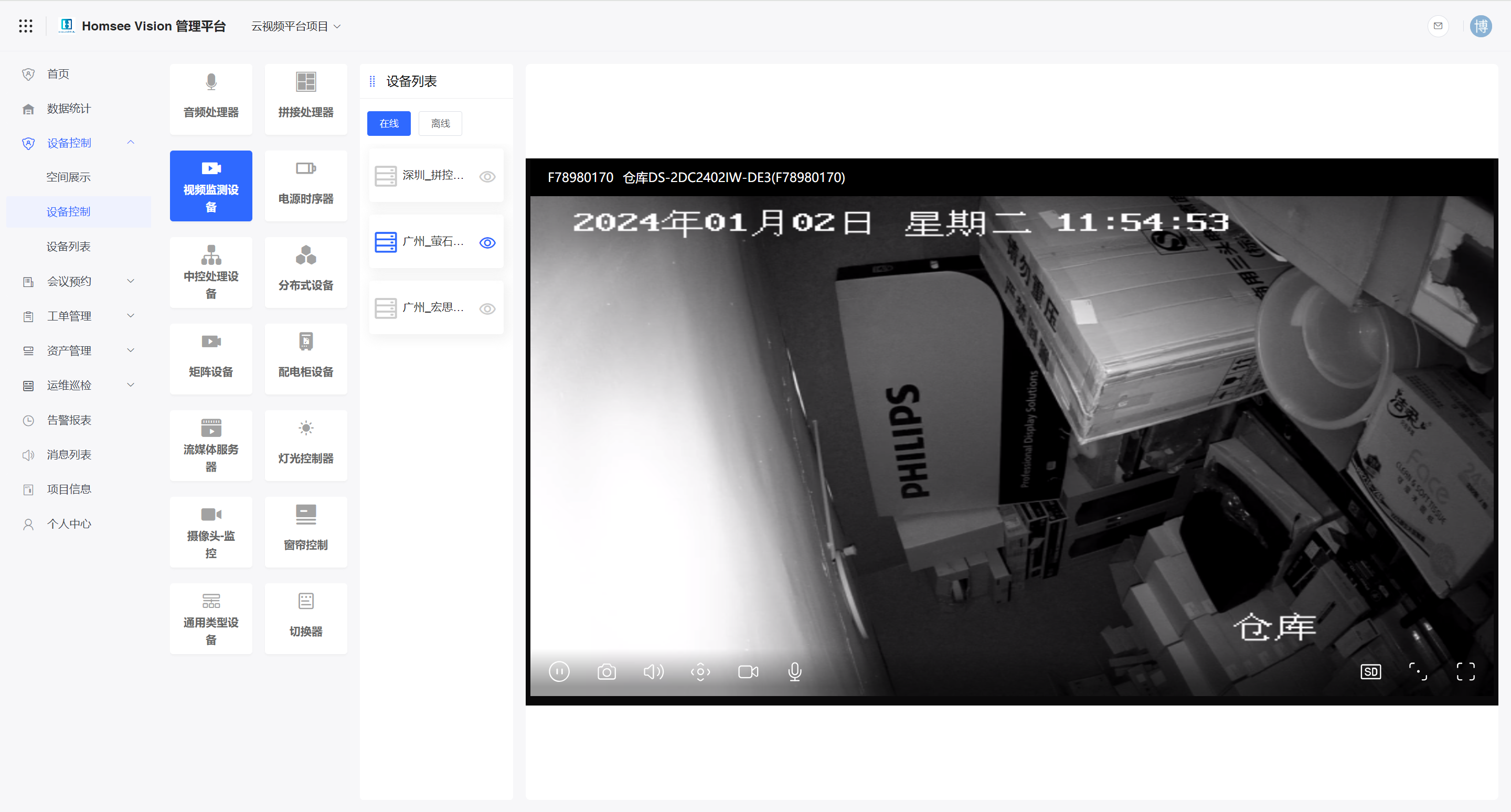
Task: Select the 电源时序器 device card
Action: pyautogui.click(x=305, y=186)
